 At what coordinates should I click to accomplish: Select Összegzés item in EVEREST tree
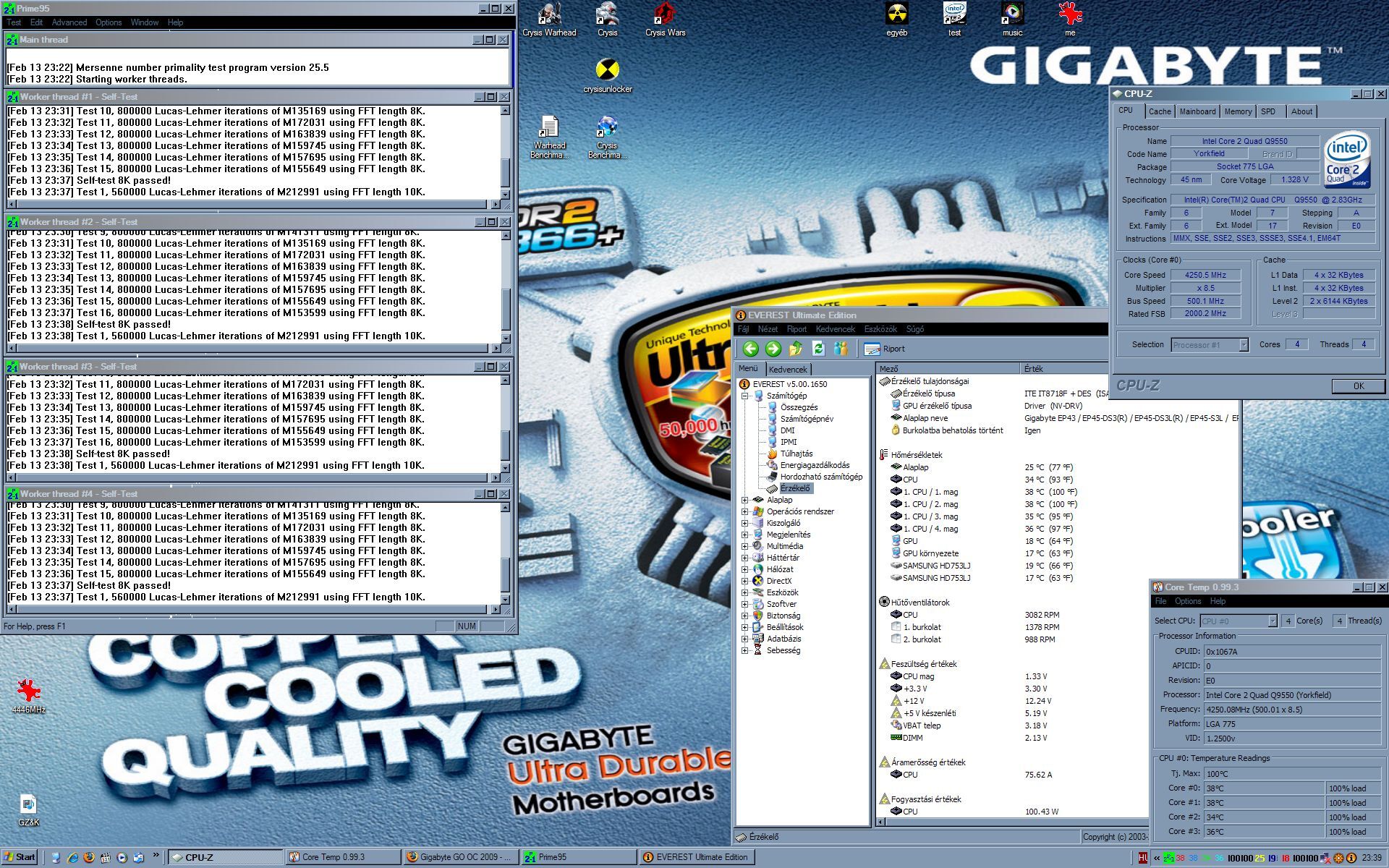point(799,407)
